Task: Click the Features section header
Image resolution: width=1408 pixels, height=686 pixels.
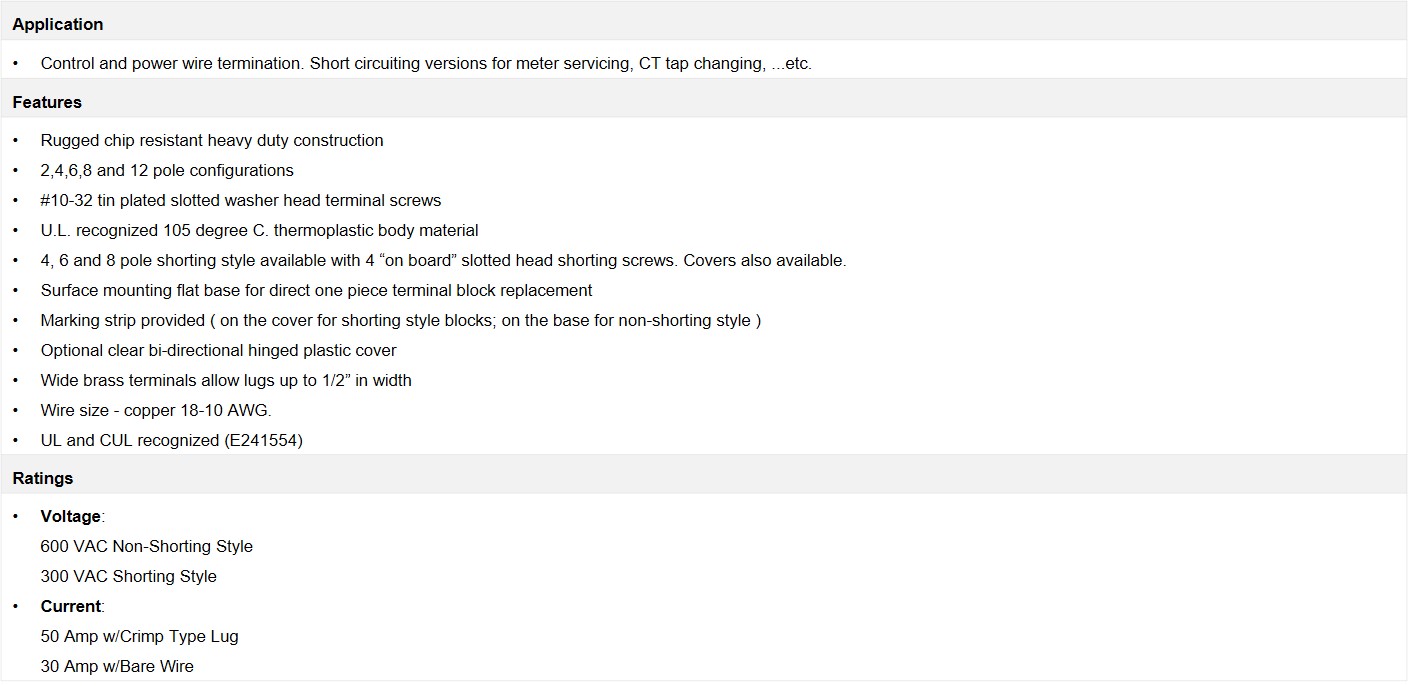Action: click(x=47, y=102)
